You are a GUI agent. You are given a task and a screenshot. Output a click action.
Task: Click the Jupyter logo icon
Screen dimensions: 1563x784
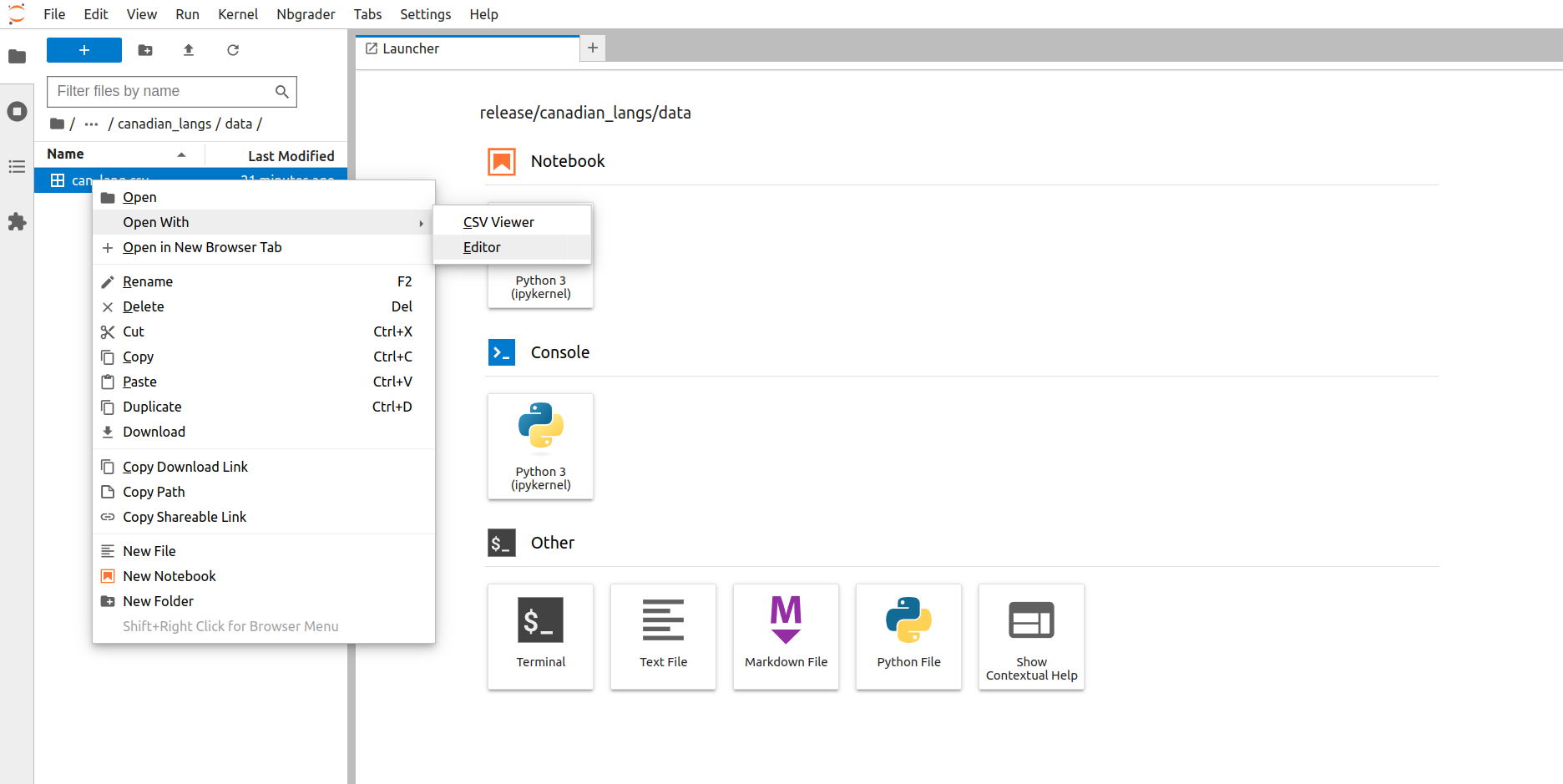click(x=17, y=14)
